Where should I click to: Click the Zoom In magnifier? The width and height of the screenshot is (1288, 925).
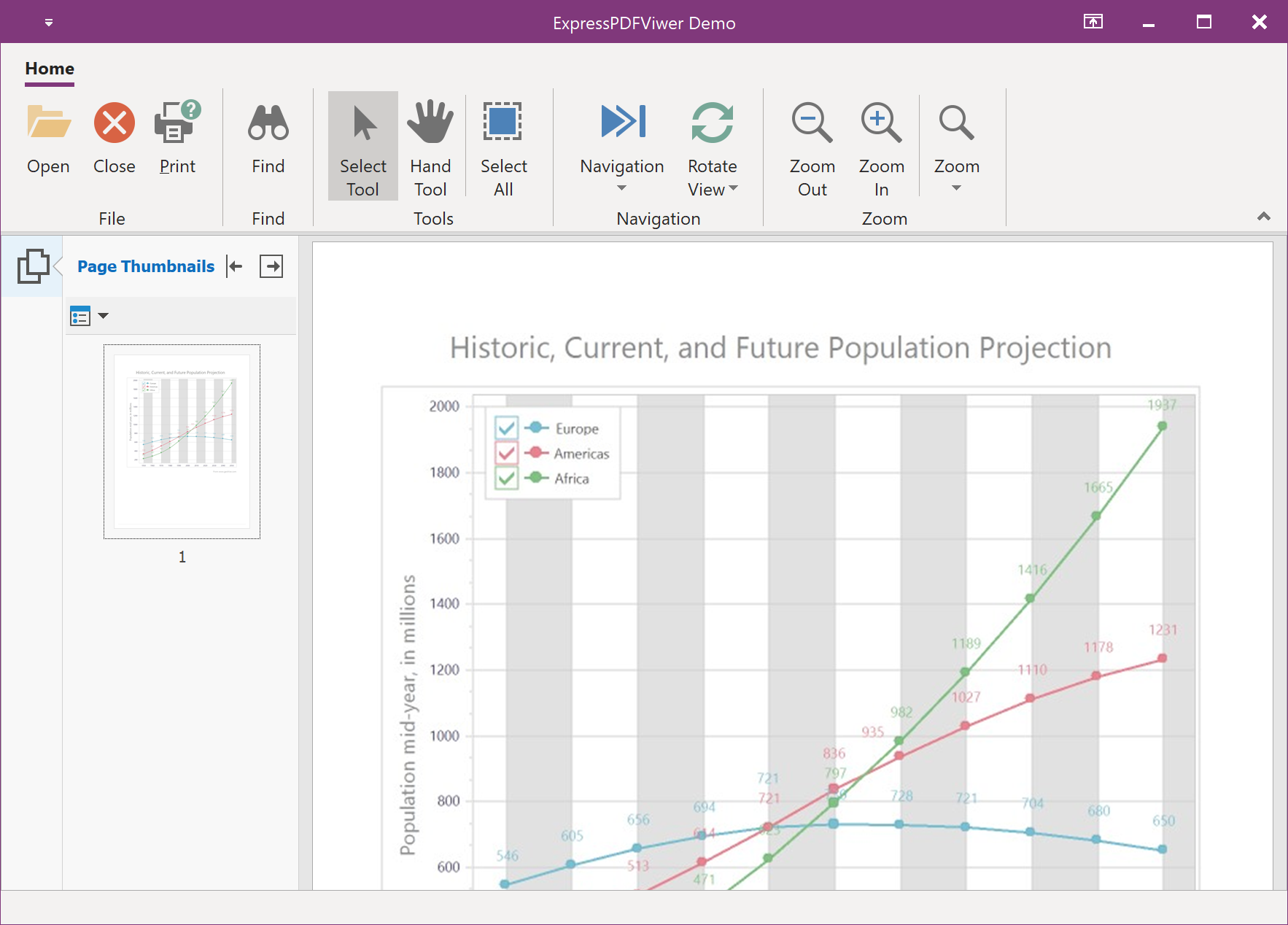[x=881, y=123]
